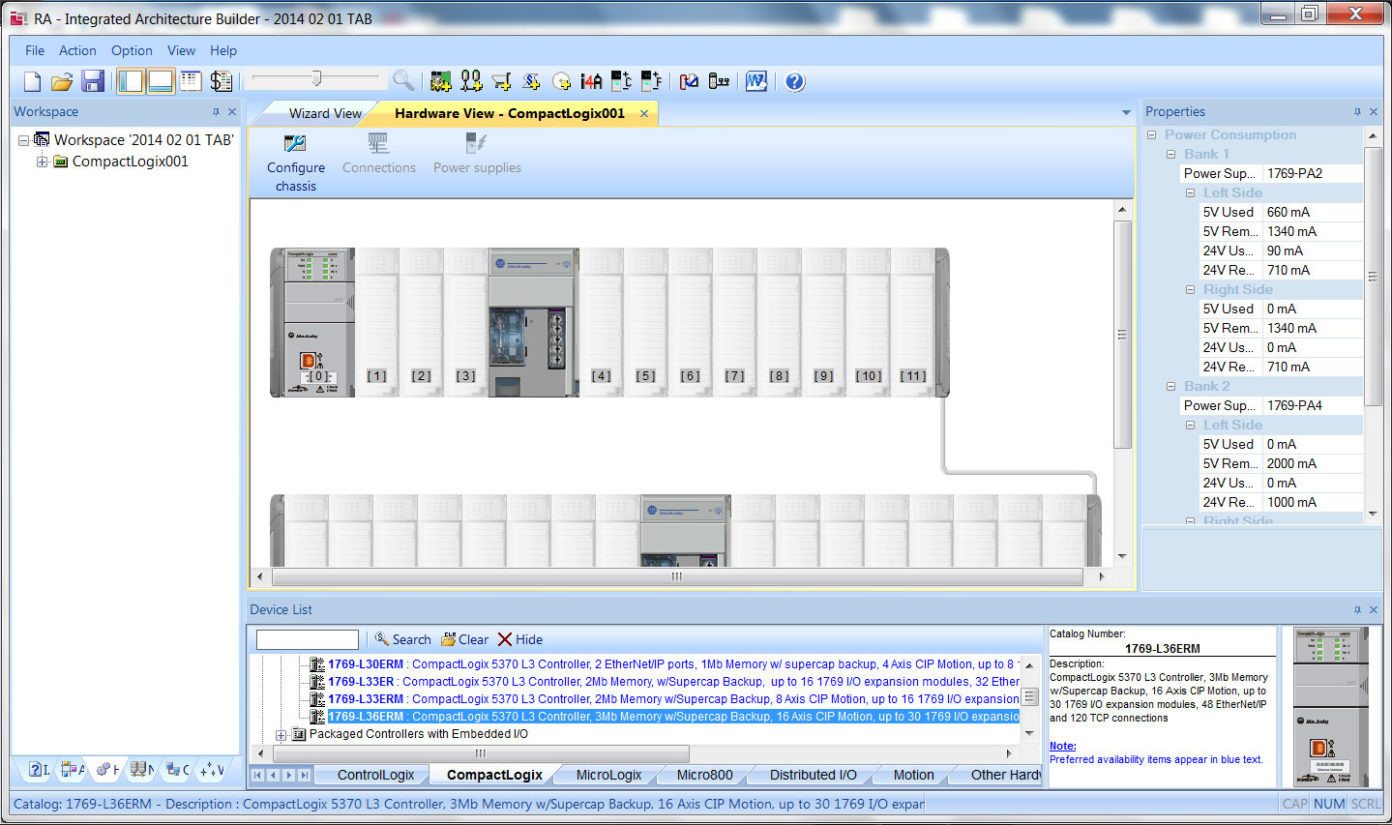Click the Note hyperlink in catalog description
1392x825 pixels.
[1062, 745]
